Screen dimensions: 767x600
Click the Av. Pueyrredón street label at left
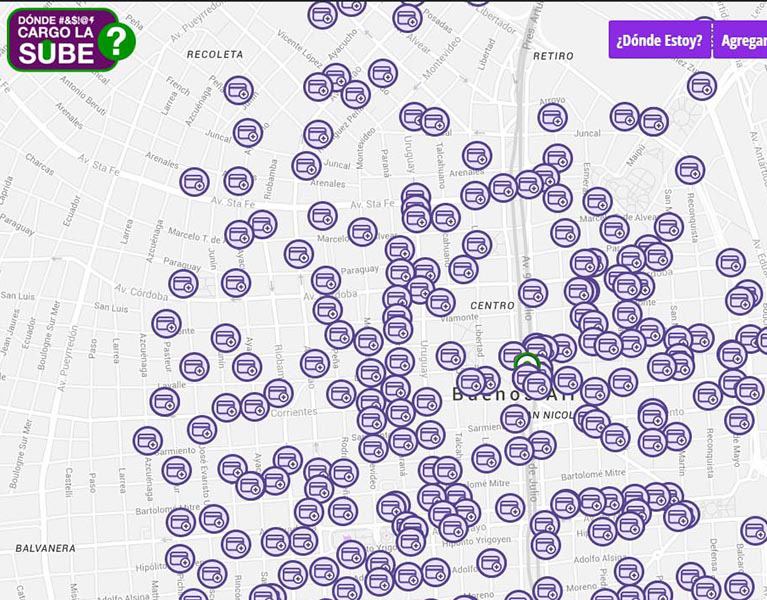(x=68, y=358)
